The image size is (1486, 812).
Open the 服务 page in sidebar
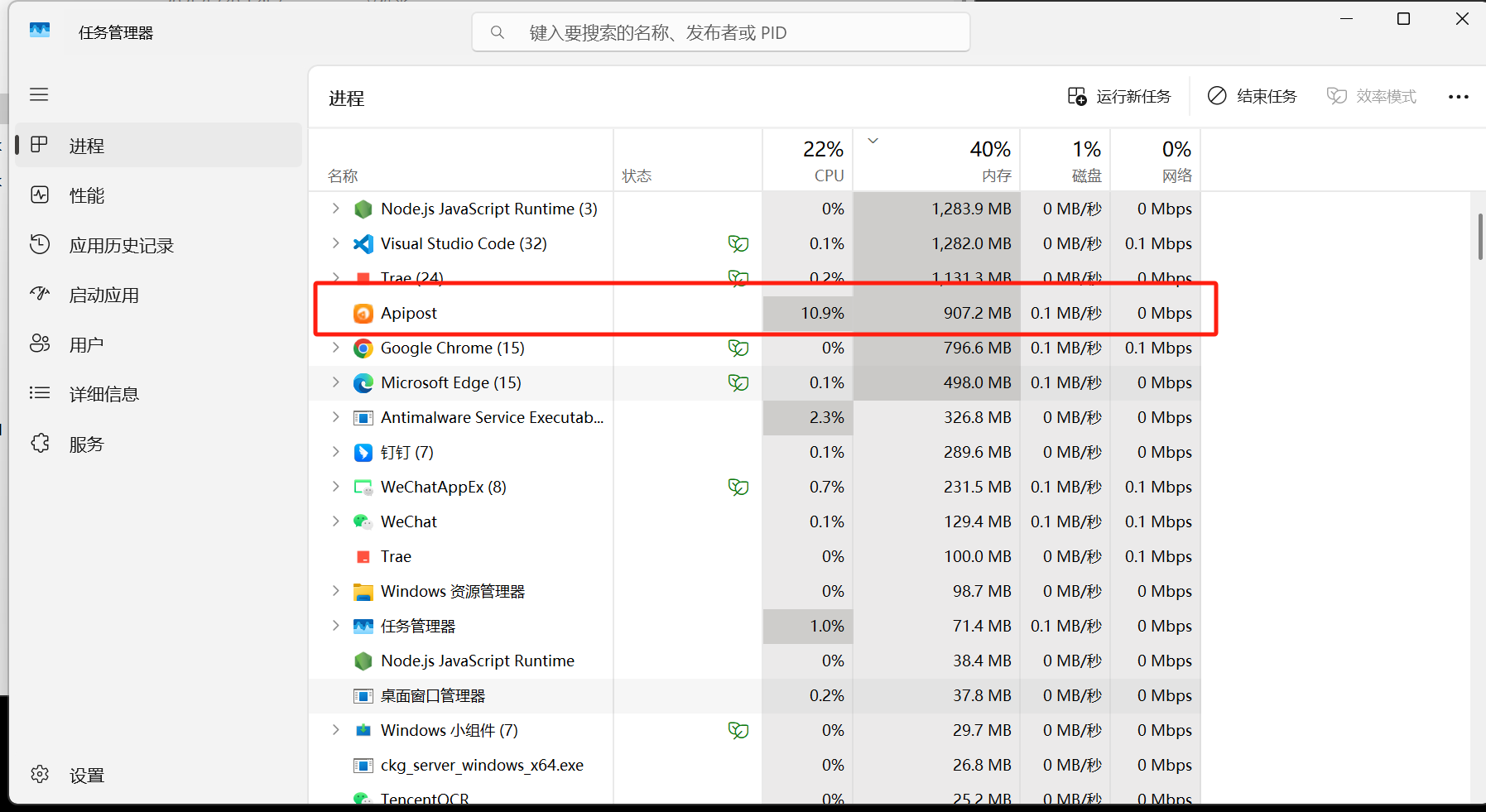click(158, 444)
